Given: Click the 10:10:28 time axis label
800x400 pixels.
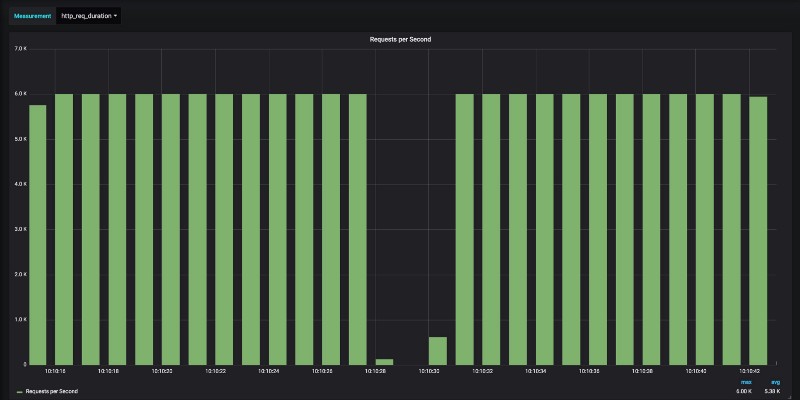Looking at the screenshot, I should pos(375,371).
